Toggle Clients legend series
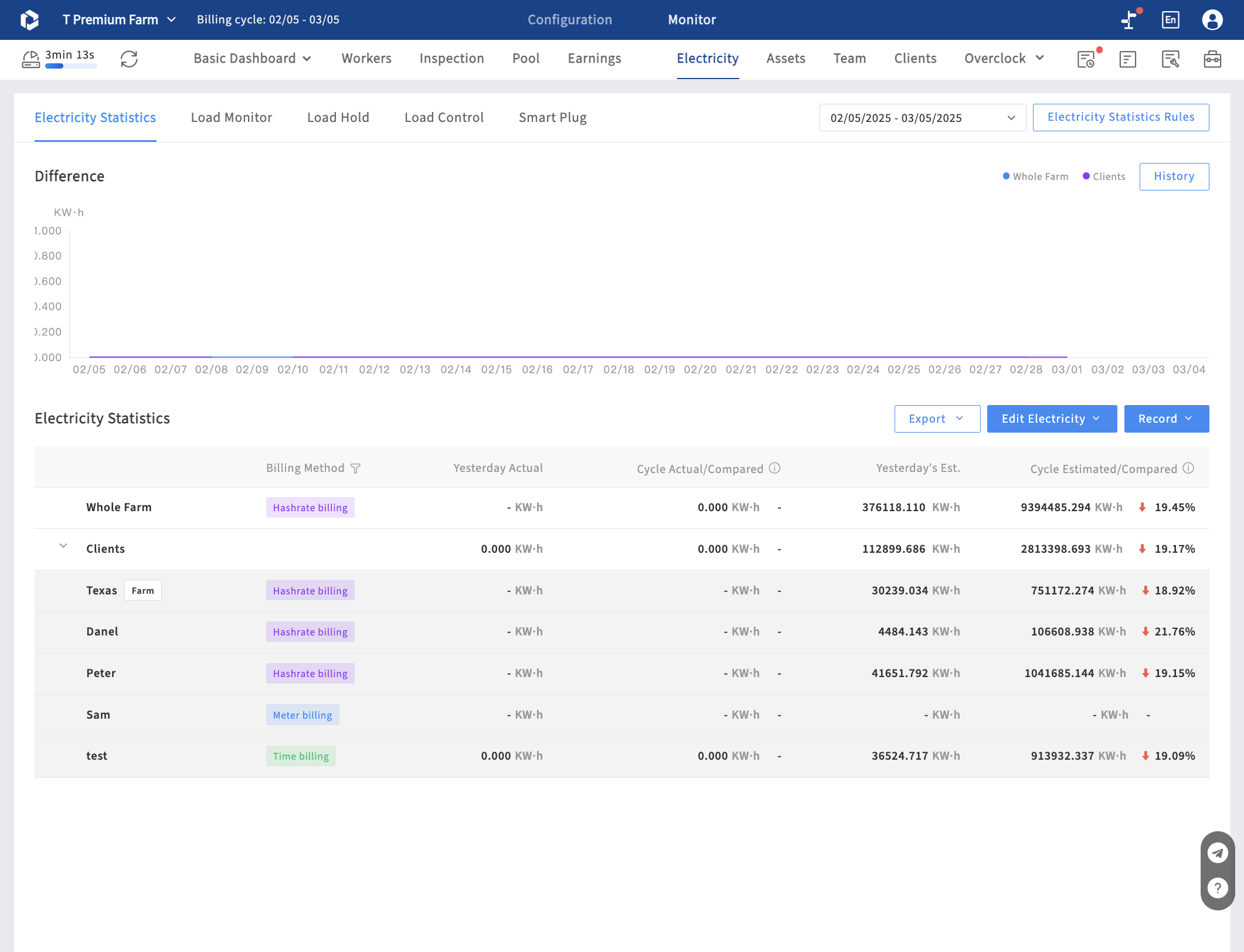Screen dimensions: 1244x952 [1104, 176]
